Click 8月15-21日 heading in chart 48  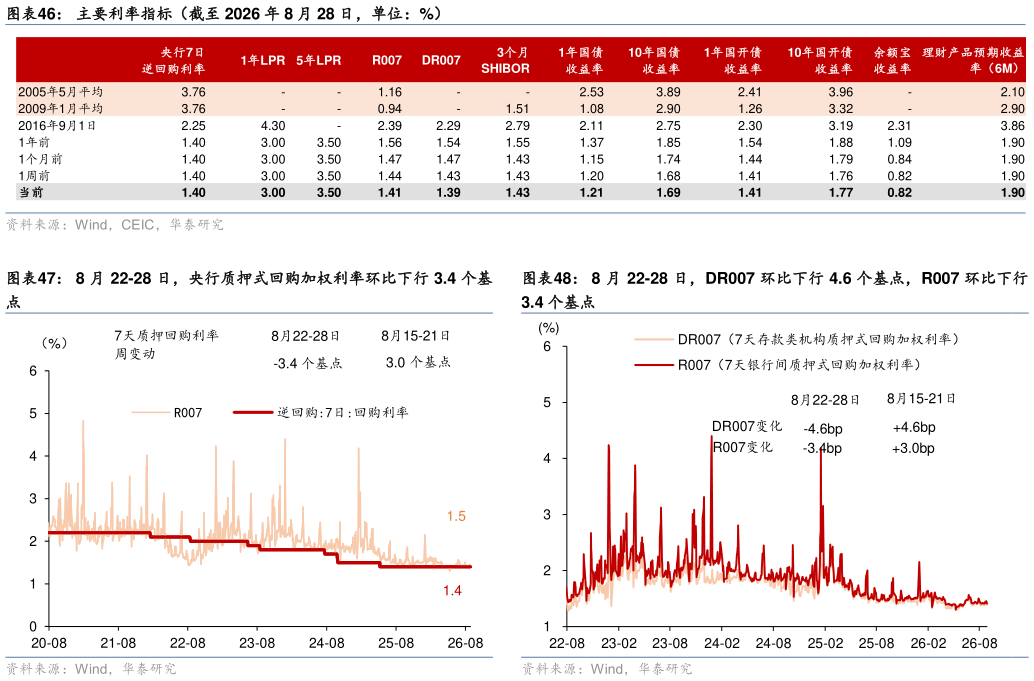921,399
